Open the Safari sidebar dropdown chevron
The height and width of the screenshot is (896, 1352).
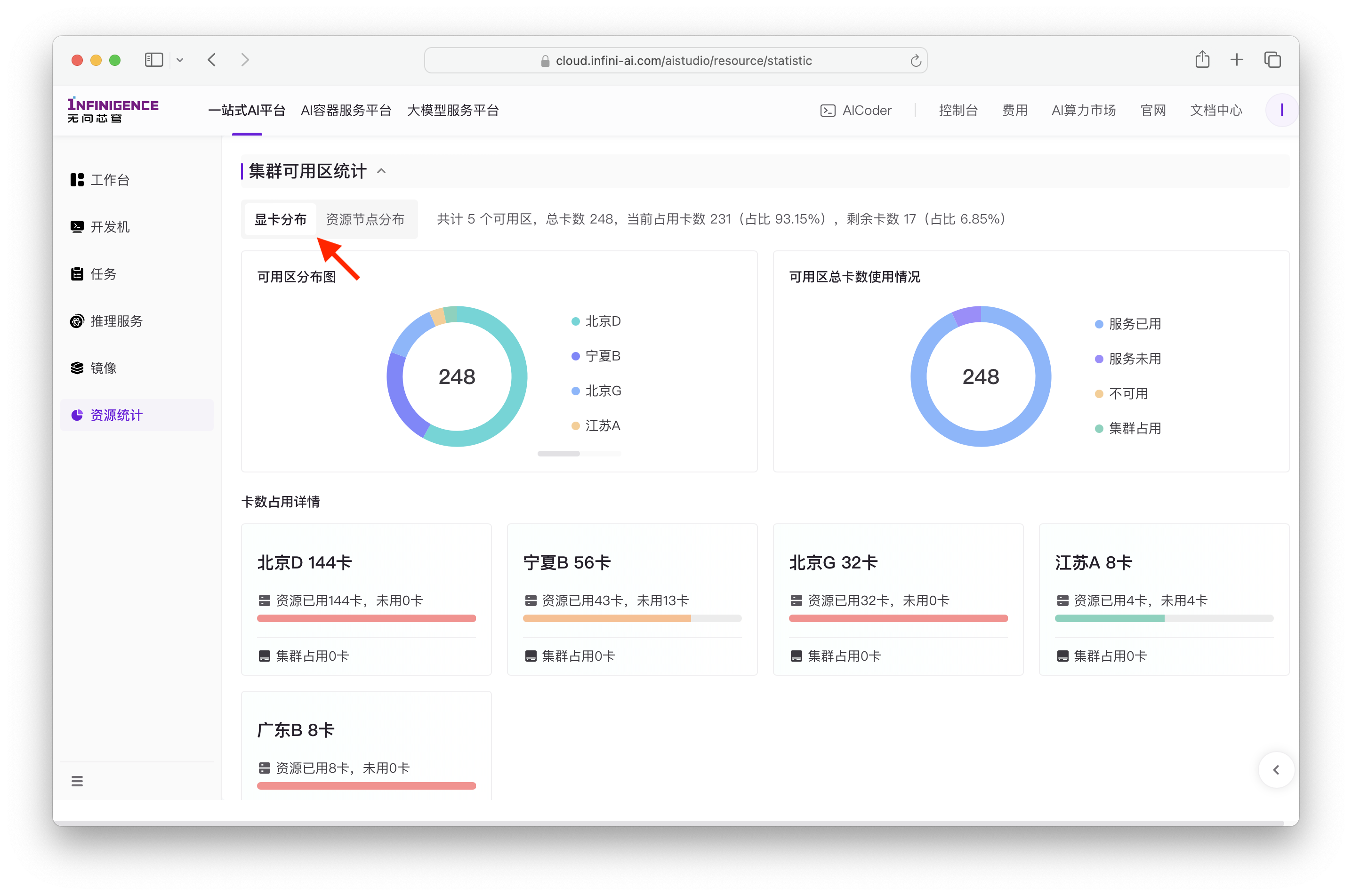click(x=179, y=60)
